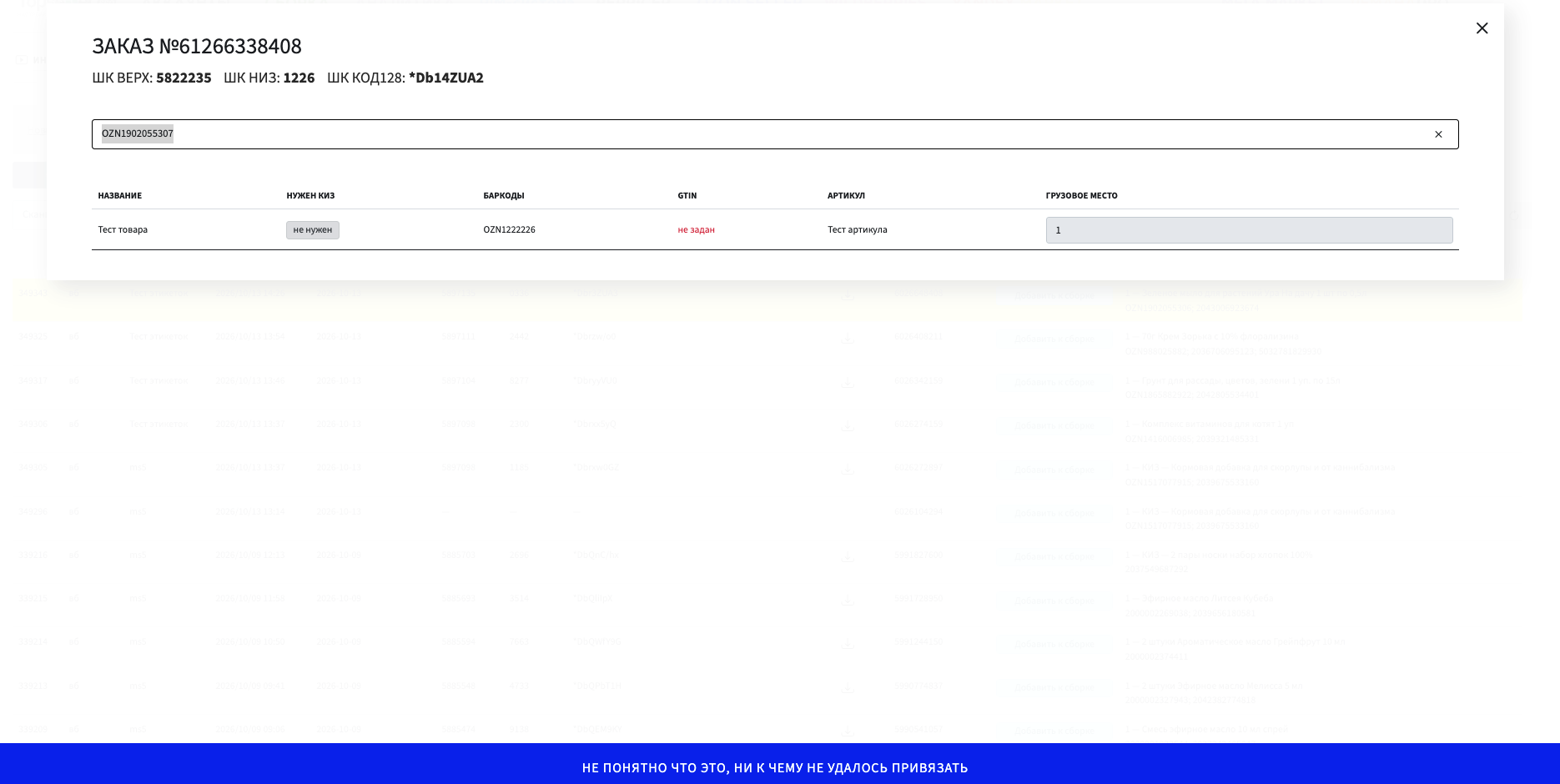Viewport: 1560px width, 784px height.
Task: Edit the cargo place field showing 1
Action: click(x=1249, y=230)
